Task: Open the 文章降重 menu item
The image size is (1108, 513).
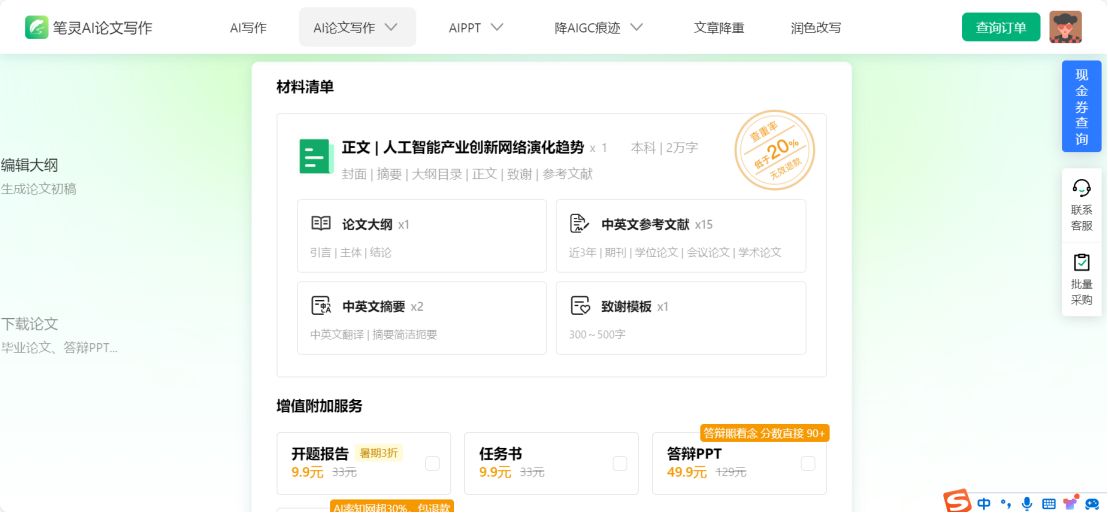Action: tap(719, 28)
